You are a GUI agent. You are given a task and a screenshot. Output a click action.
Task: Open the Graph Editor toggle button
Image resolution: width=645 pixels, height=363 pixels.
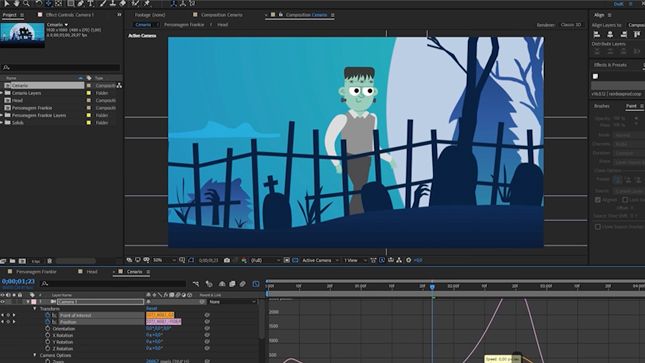pos(256,284)
